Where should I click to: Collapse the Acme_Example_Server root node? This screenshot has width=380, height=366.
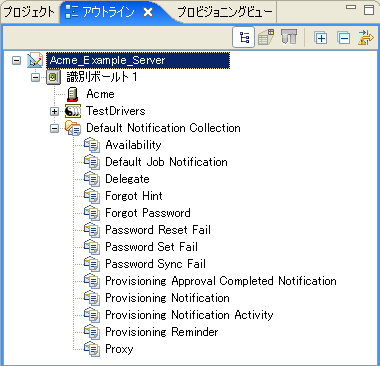coord(16,60)
